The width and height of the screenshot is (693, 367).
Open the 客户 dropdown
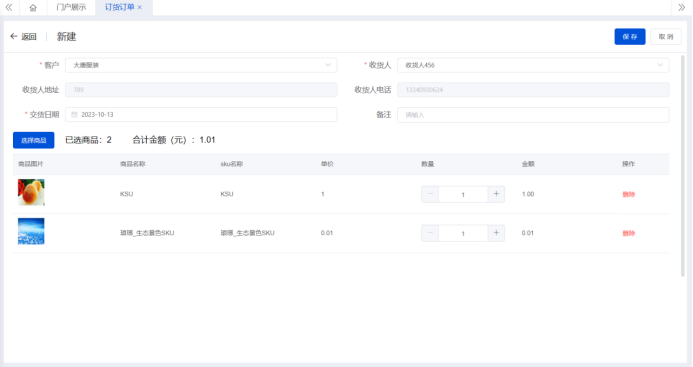point(201,65)
